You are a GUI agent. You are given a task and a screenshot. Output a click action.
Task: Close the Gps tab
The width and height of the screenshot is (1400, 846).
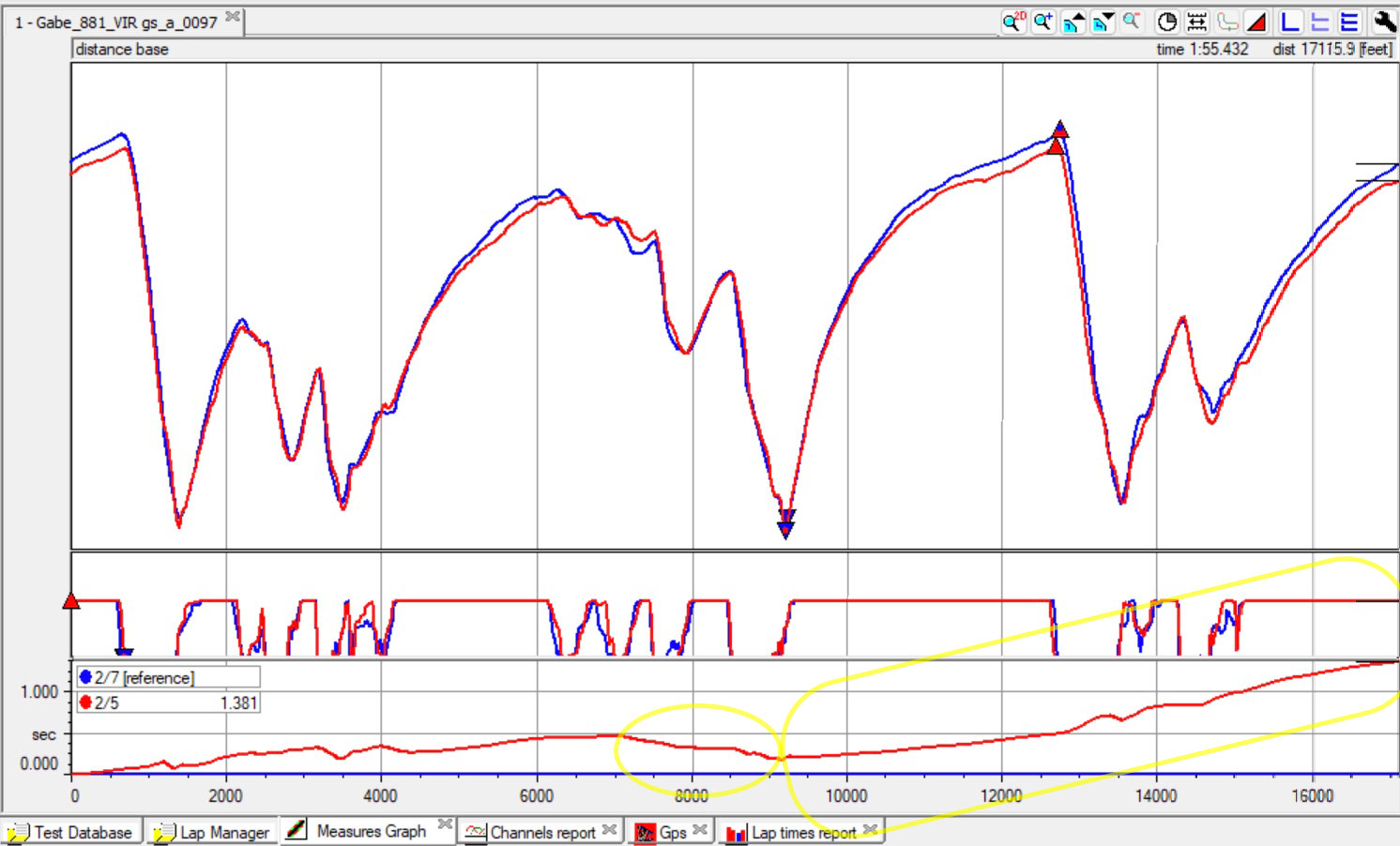click(700, 829)
